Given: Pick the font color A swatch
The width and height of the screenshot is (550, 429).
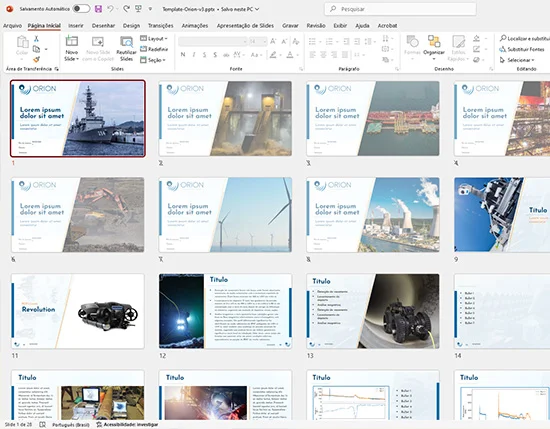Looking at the screenshot, I should (290, 55).
